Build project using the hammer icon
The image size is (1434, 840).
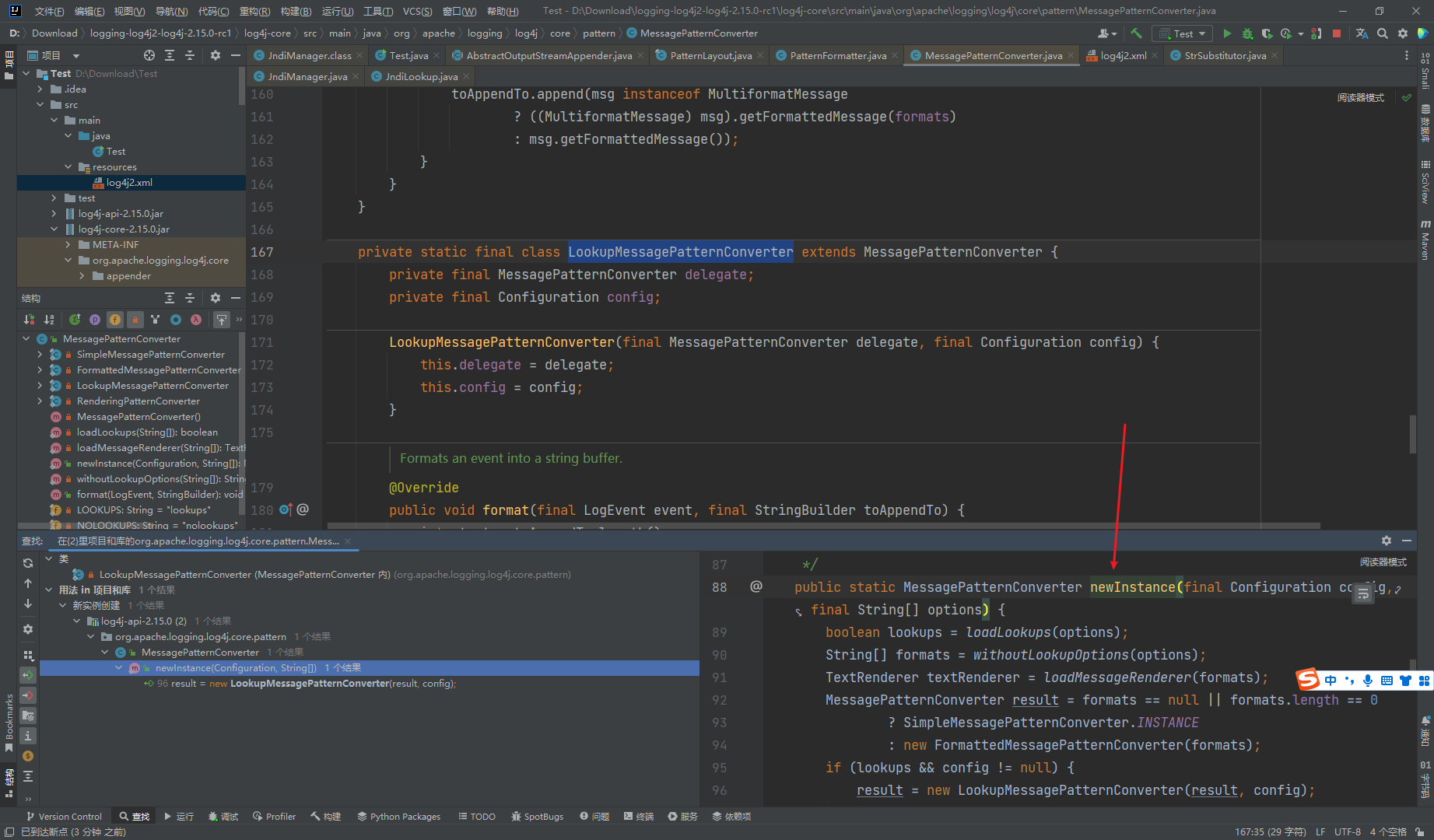[x=1137, y=33]
